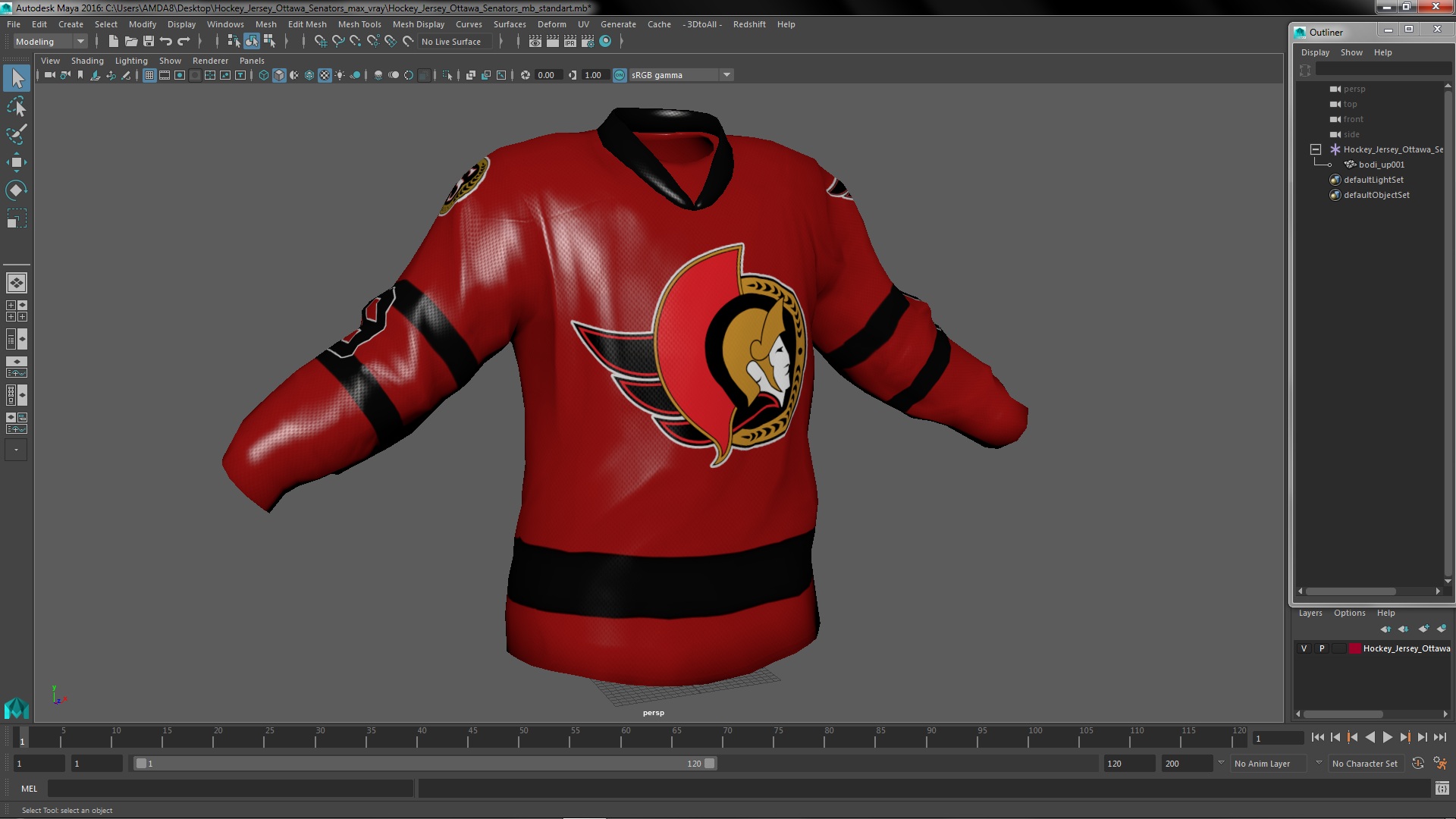Activate the Lasso select tool
This screenshot has width=1456, height=819.
click(x=17, y=107)
